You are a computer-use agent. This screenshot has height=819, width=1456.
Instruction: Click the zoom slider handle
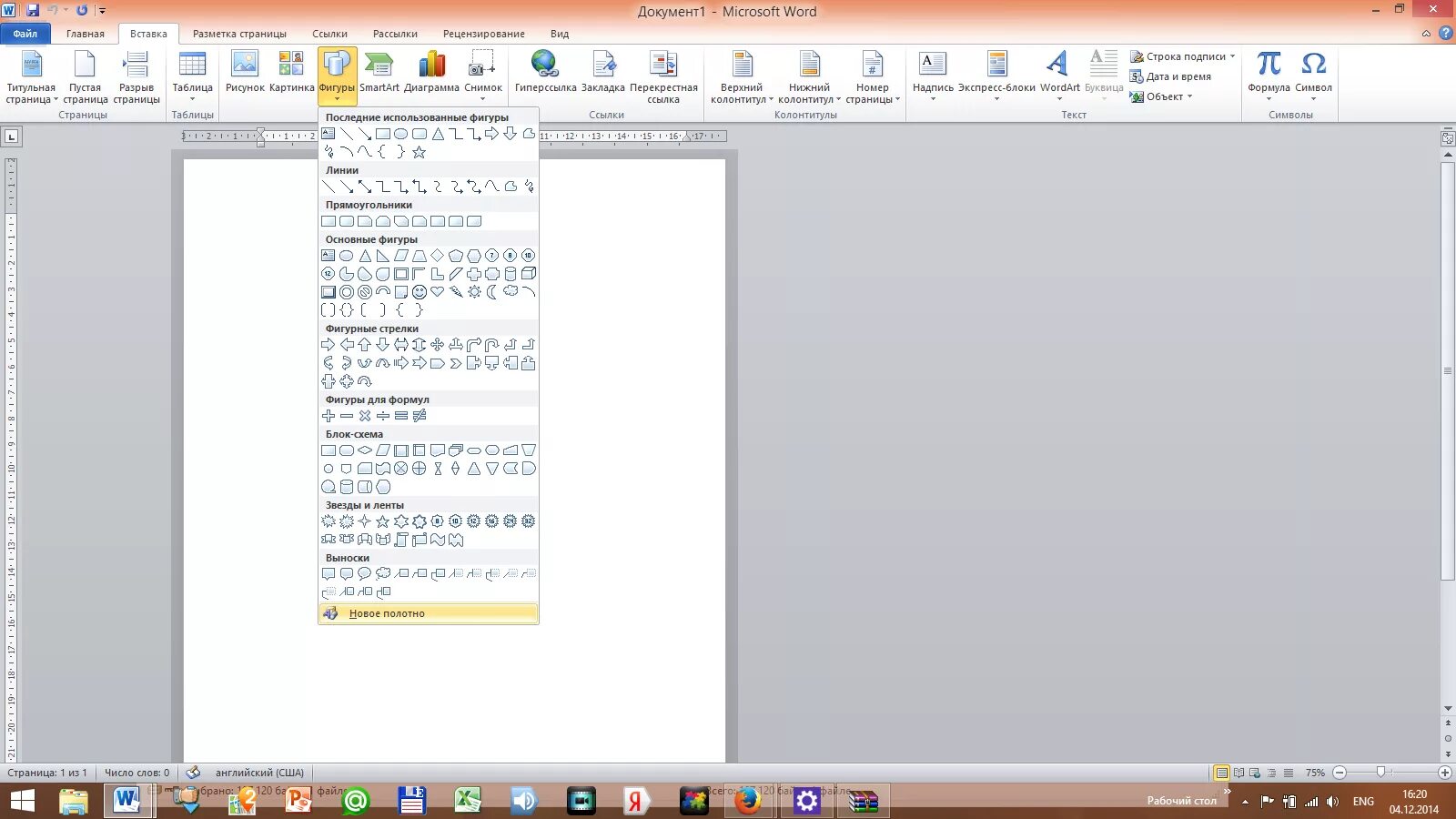pyautogui.click(x=1380, y=773)
